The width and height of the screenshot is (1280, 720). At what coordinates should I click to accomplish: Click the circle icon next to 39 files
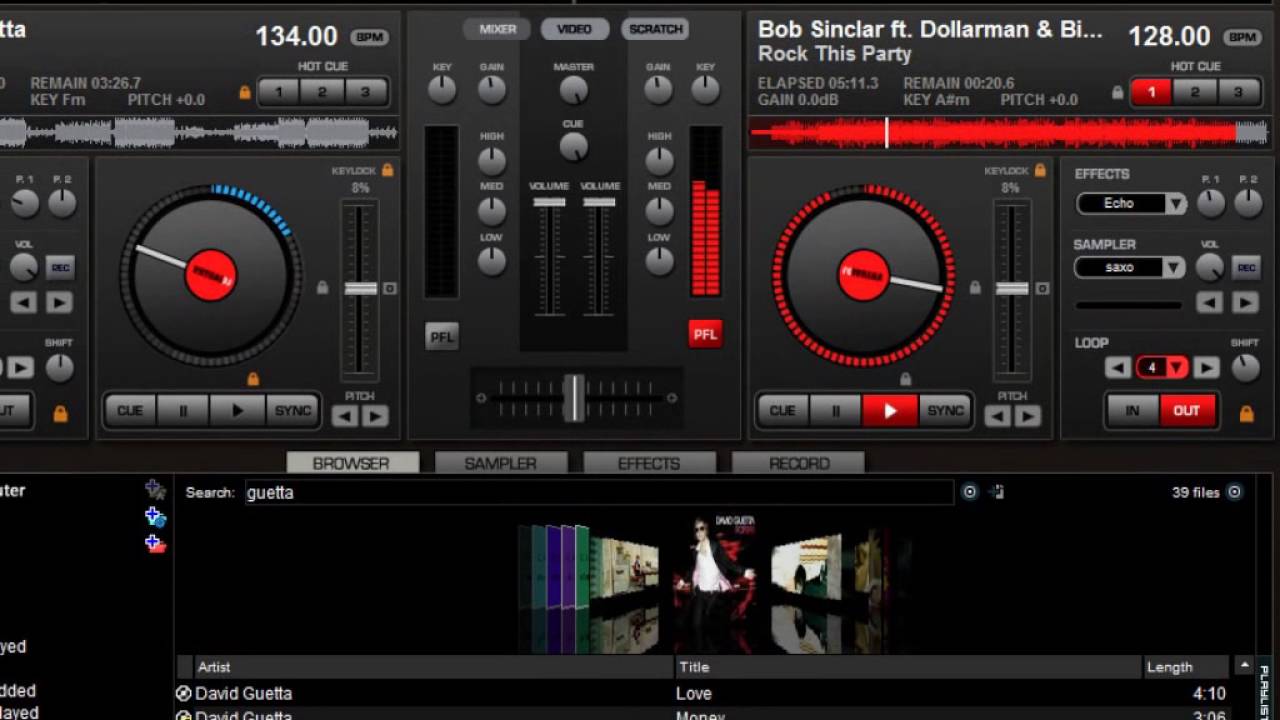(1234, 492)
